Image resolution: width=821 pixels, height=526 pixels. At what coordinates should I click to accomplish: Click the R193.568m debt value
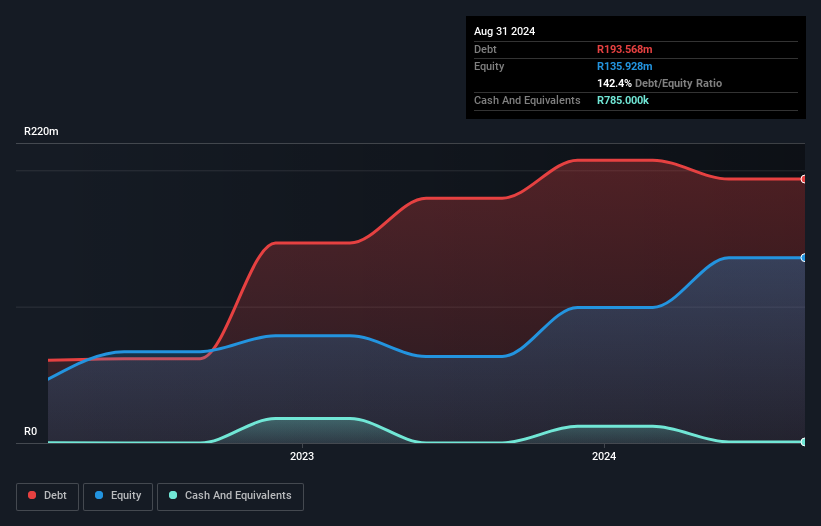click(x=625, y=49)
